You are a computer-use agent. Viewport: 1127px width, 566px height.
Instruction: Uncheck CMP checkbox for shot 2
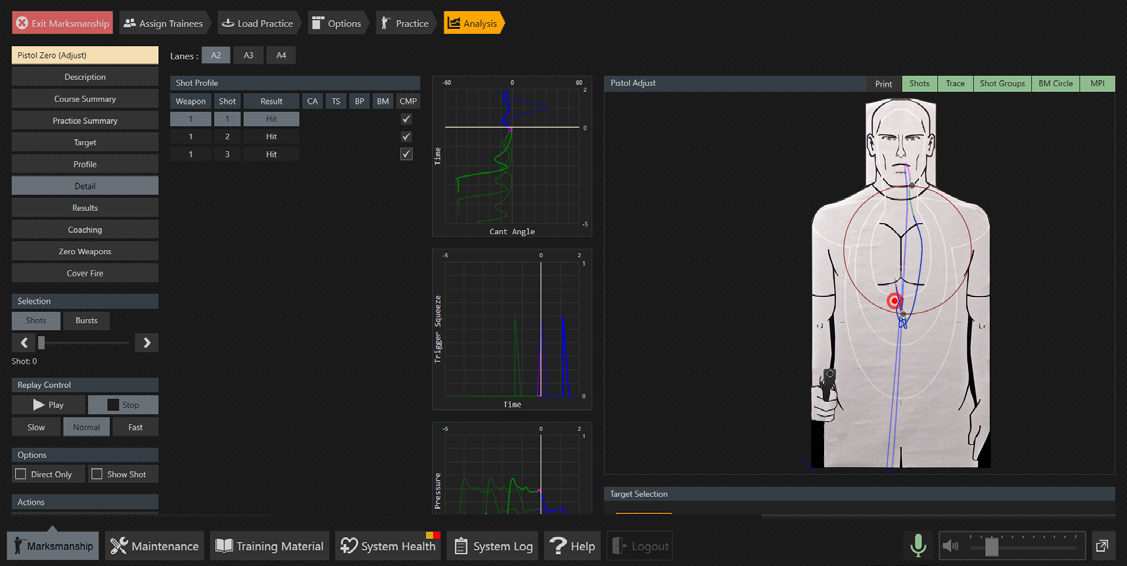click(406, 137)
